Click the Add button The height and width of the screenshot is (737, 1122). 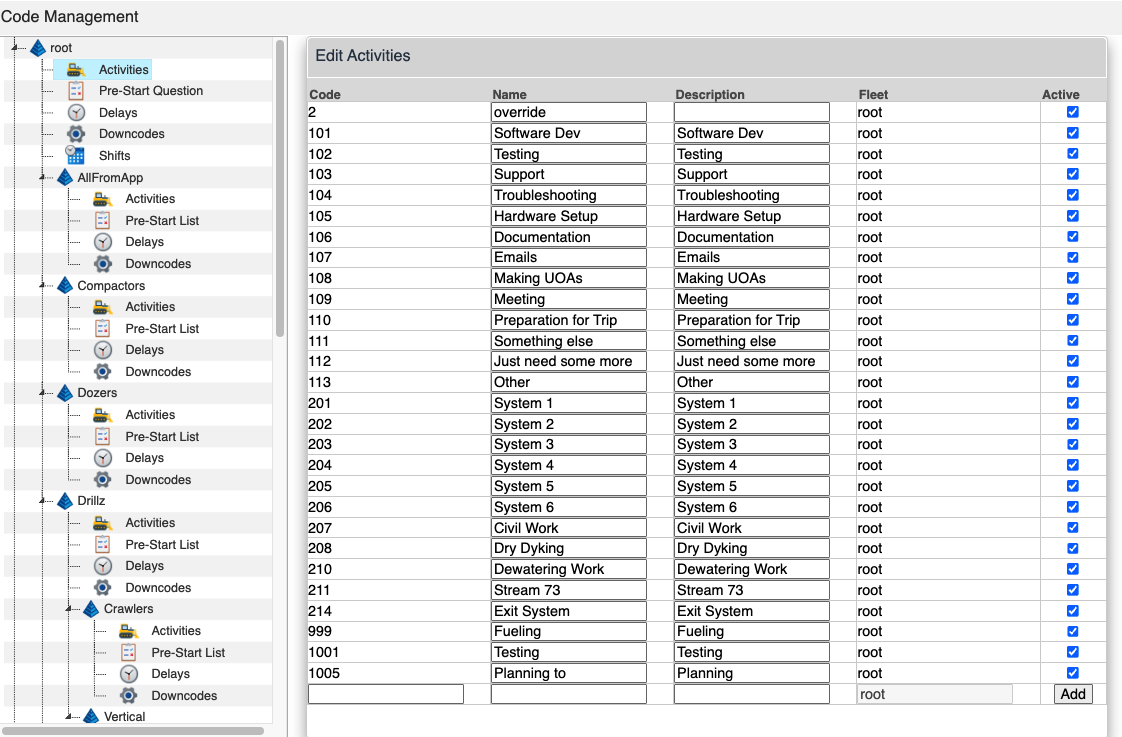[x=1073, y=694]
